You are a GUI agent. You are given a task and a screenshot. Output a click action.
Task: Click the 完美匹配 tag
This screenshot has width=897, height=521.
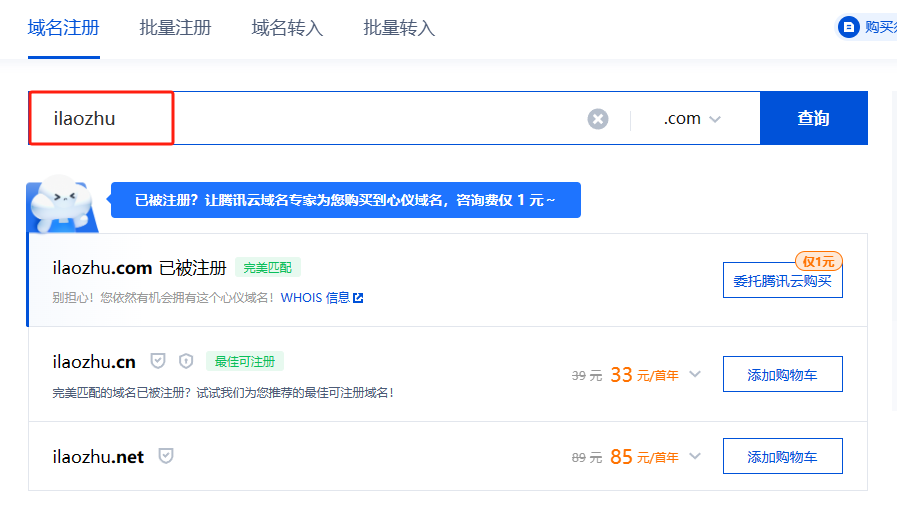pyautogui.click(x=268, y=268)
